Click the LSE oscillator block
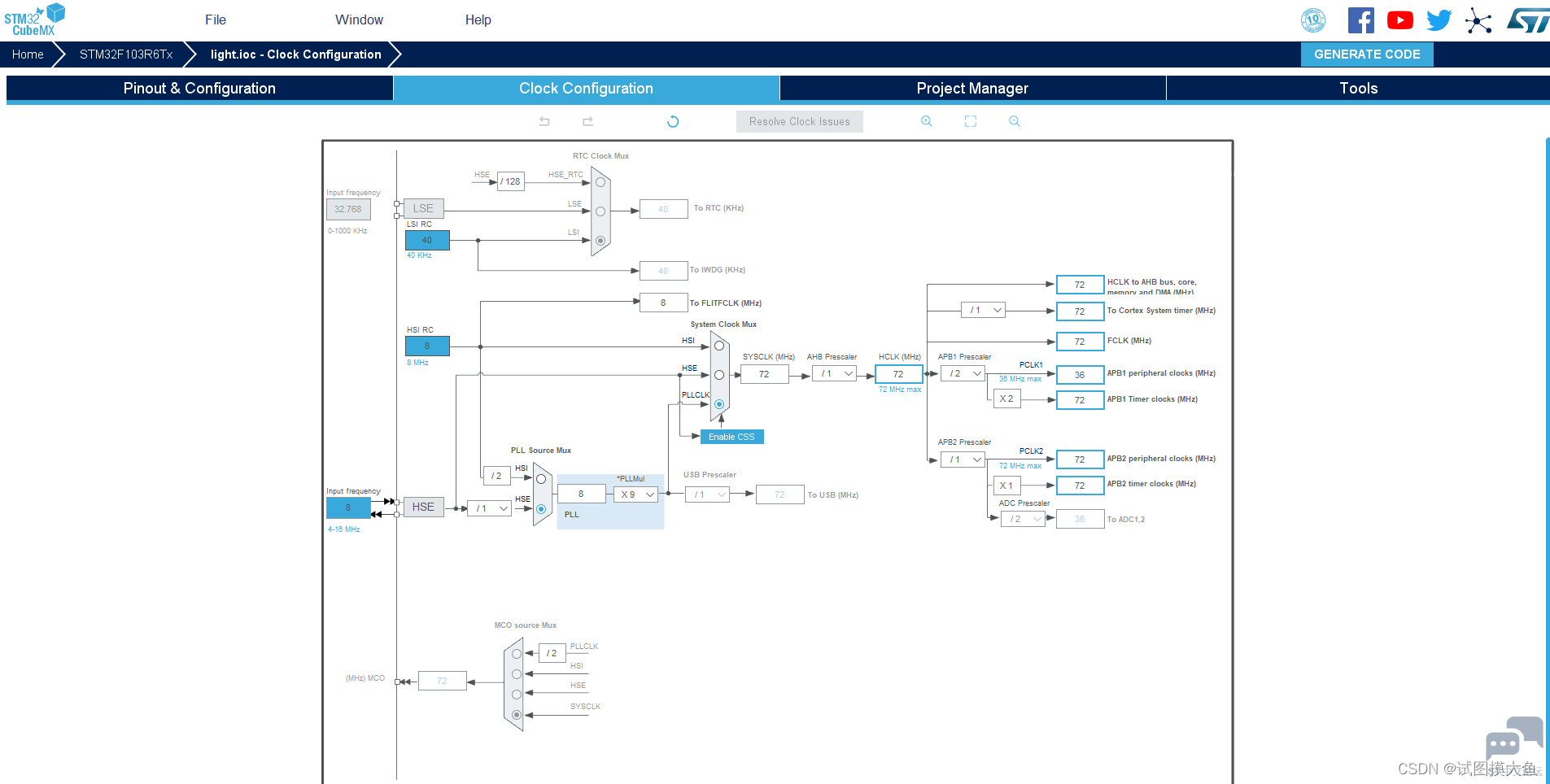Screen dimensions: 1550x784 (x=423, y=209)
